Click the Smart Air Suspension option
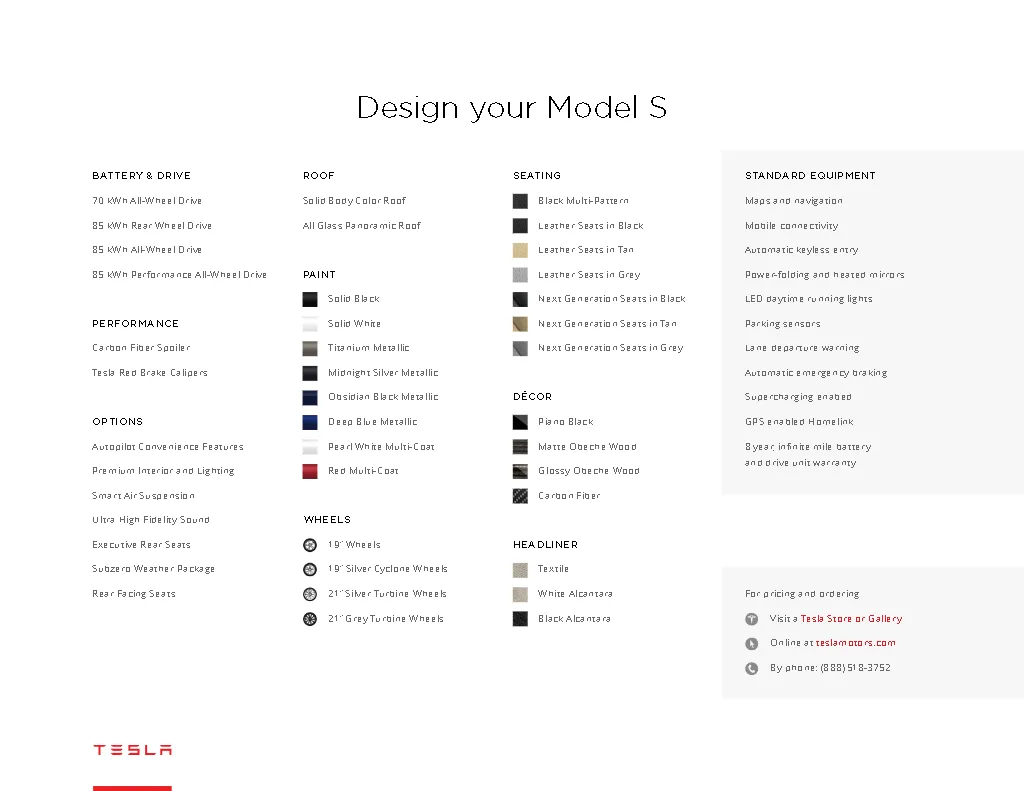1024x791 pixels. point(144,496)
